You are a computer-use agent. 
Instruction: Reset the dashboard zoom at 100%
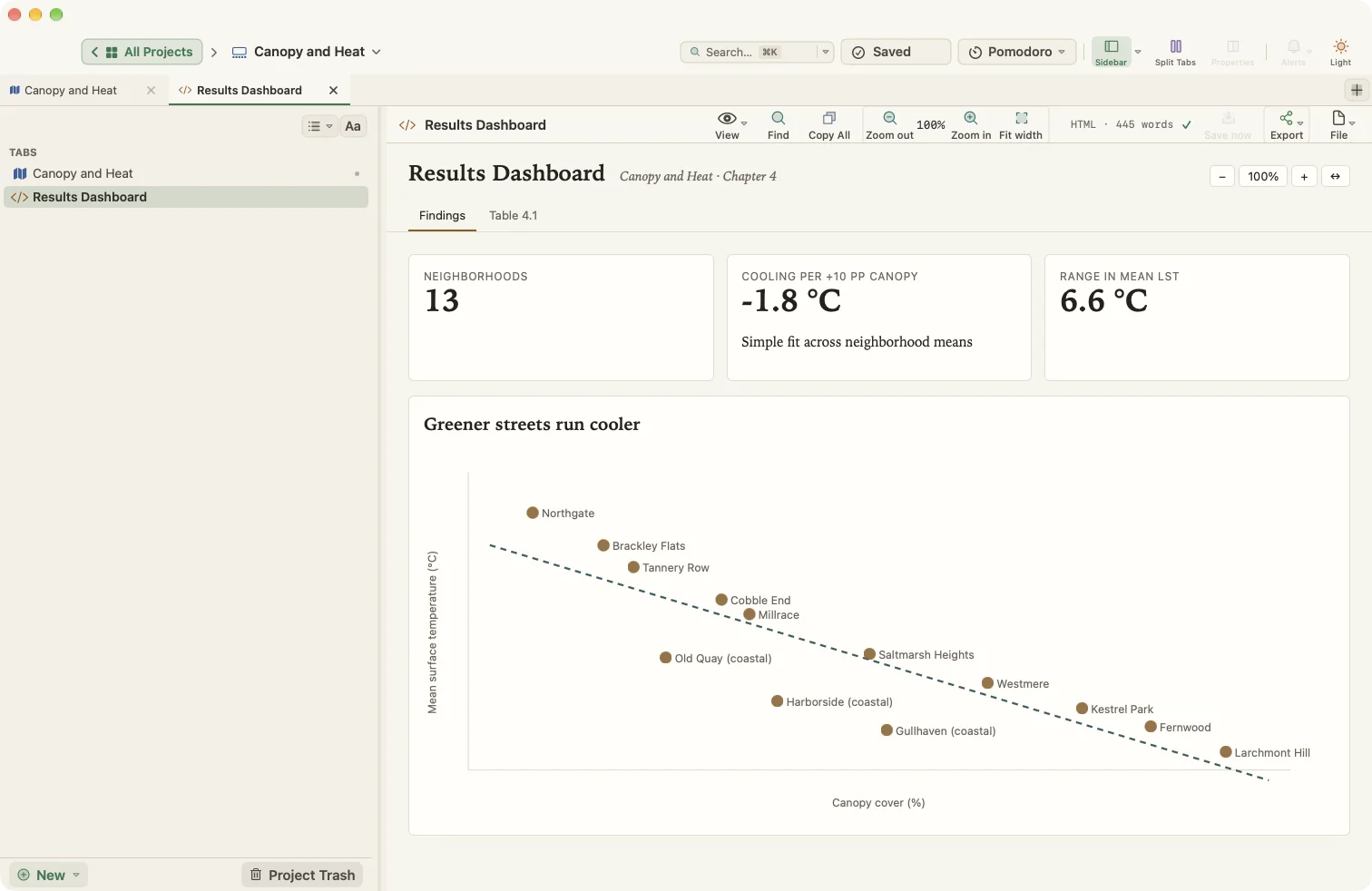click(x=1263, y=176)
